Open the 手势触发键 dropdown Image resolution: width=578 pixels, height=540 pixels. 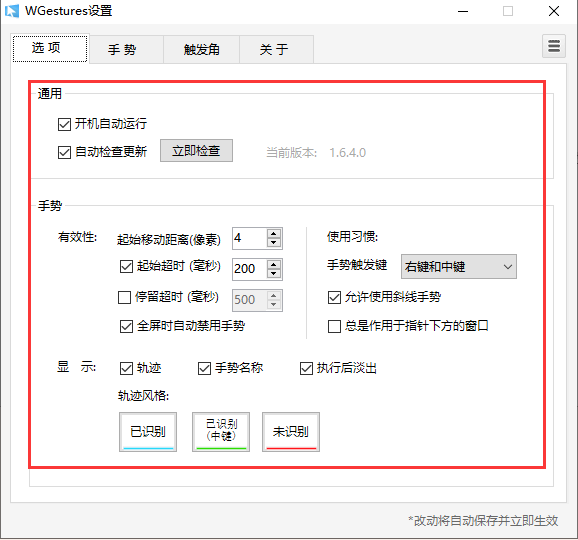[459, 266]
